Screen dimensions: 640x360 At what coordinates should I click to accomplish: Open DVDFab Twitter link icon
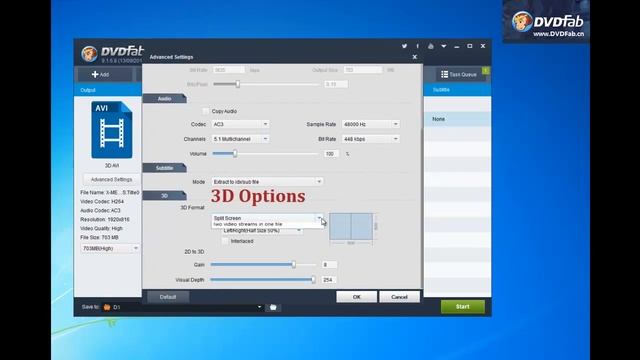[404, 46]
